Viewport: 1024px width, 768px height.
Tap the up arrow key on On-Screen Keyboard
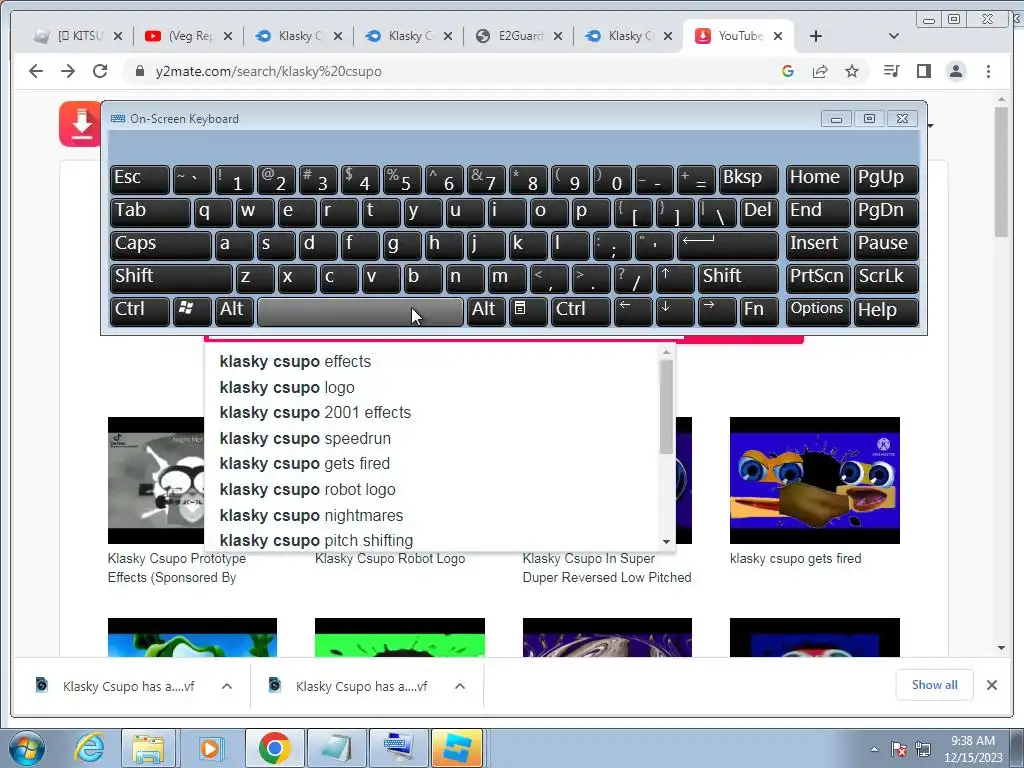(674, 278)
